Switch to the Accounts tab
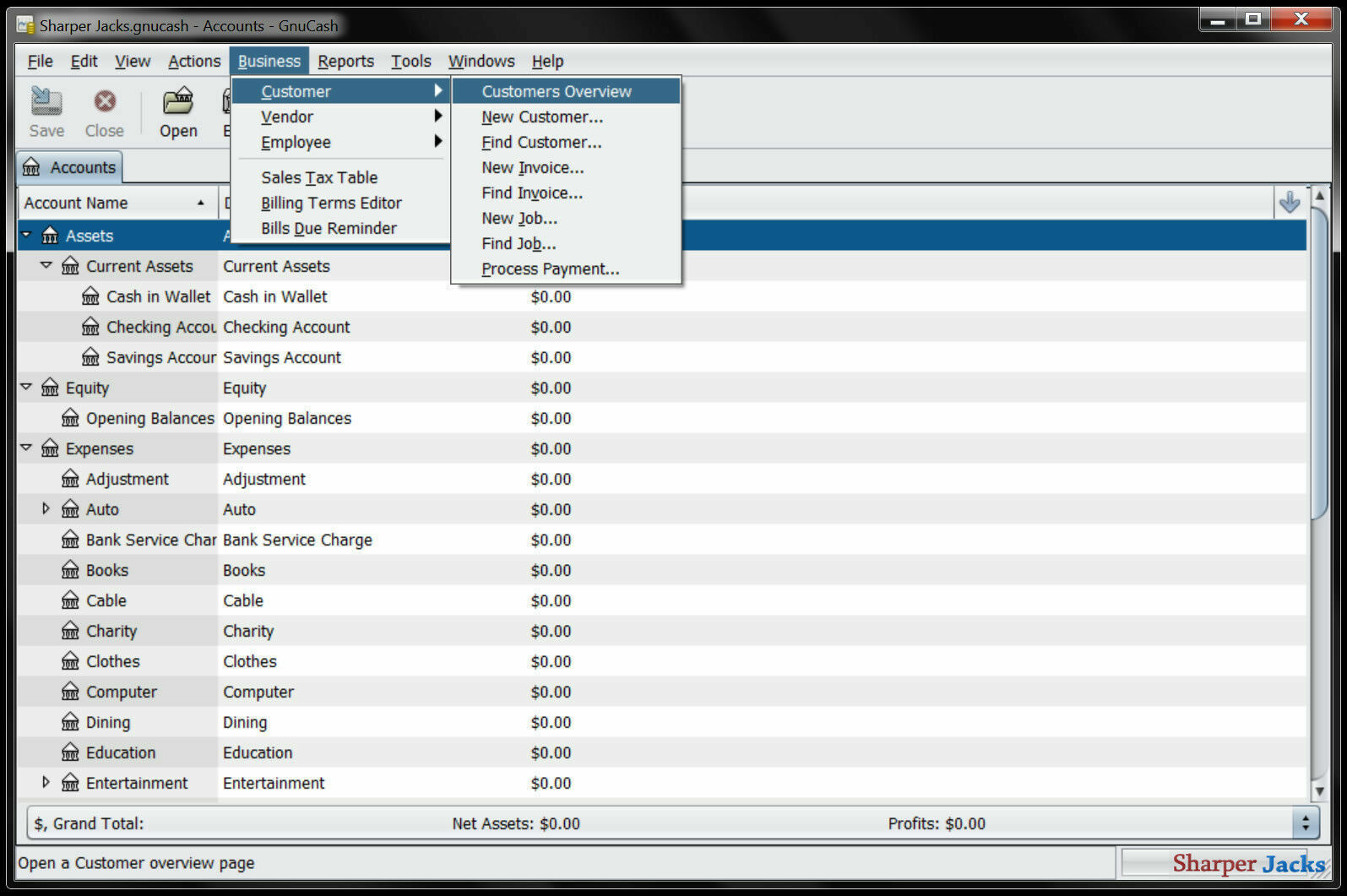The height and width of the screenshot is (896, 1347). pyautogui.click(x=69, y=167)
